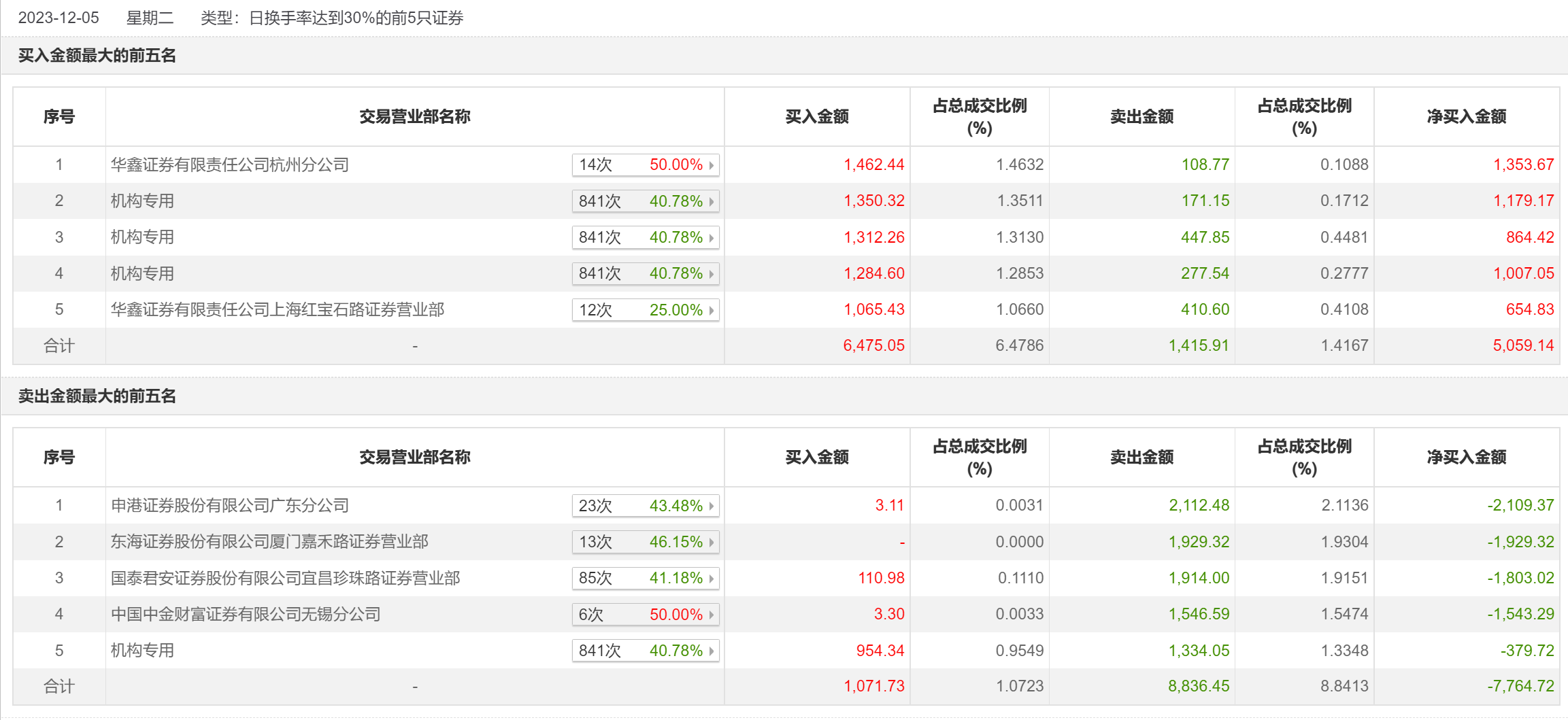Expand 841次 stats box in sell table's 机构专用 row
1568x720 pixels.
tap(645, 651)
